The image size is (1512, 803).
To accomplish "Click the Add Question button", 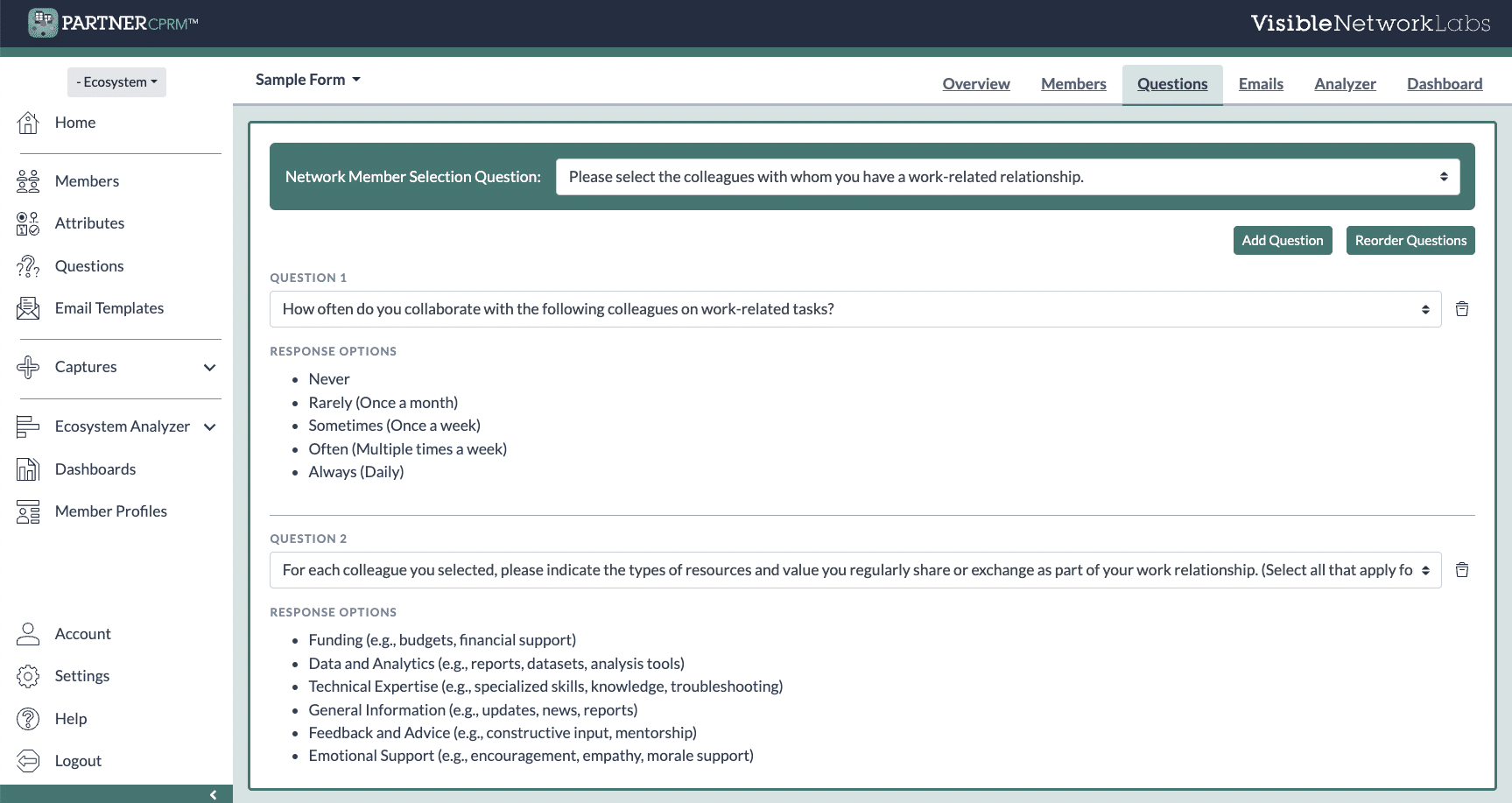I will [1283, 241].
